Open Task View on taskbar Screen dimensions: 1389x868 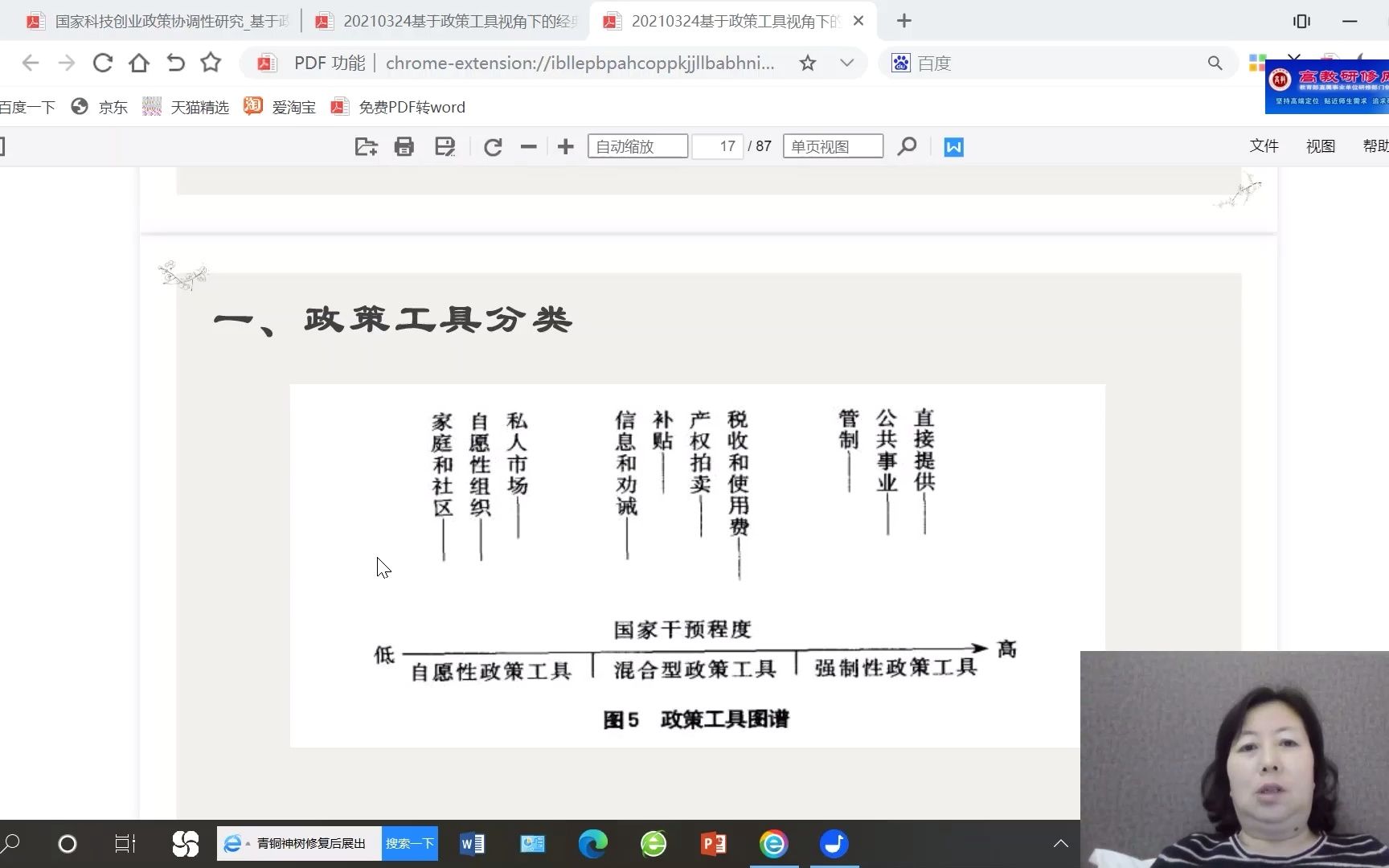(125, 844)
